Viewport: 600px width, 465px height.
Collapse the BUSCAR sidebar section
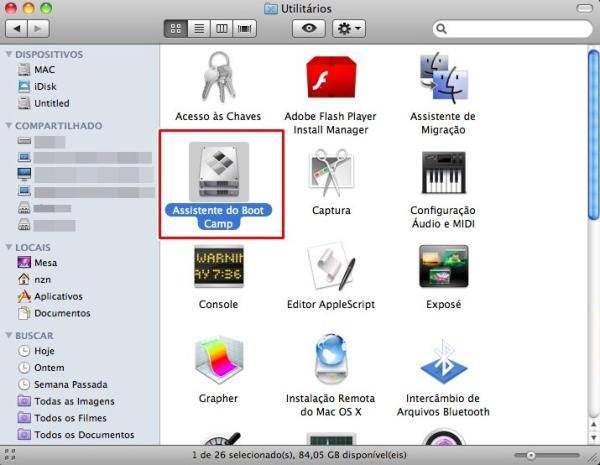coord(9,335)
